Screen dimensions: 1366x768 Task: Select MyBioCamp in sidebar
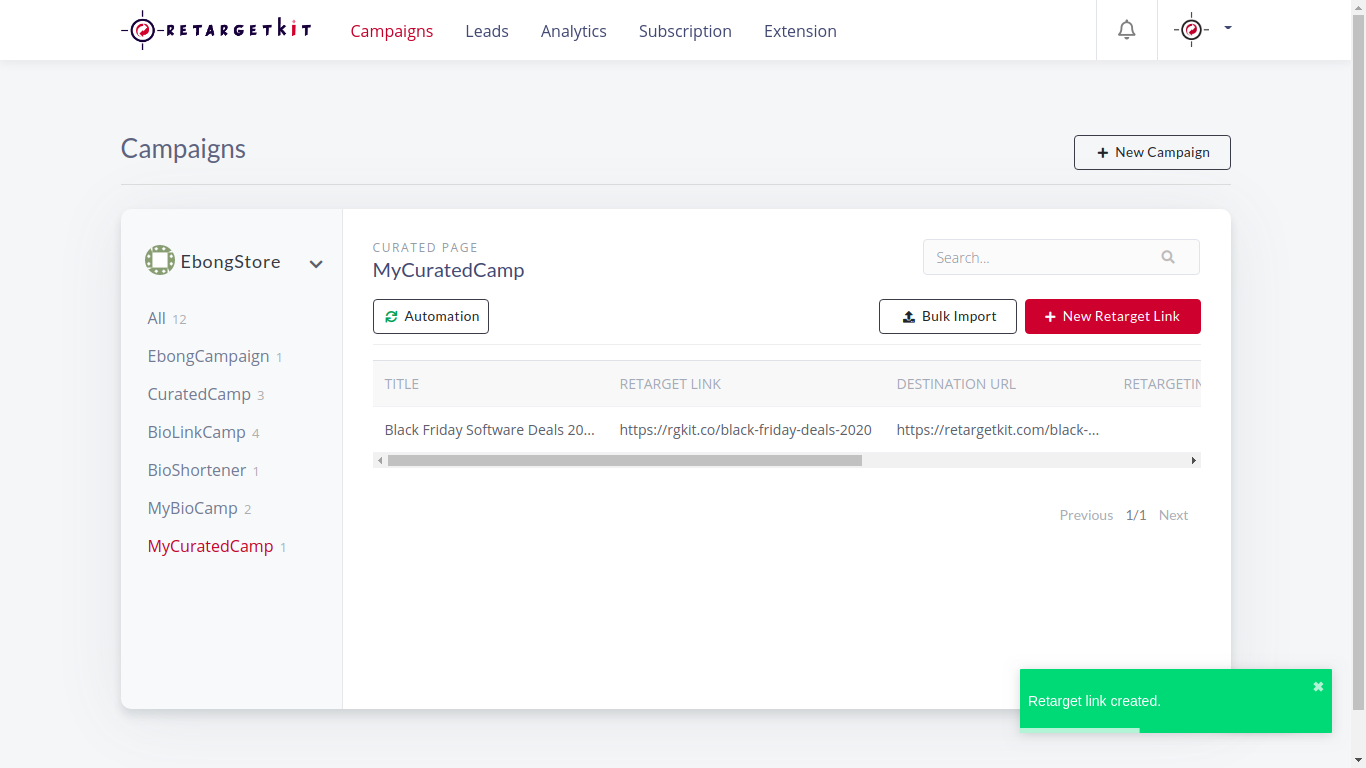pyautogui.click(x=200, y=508)
